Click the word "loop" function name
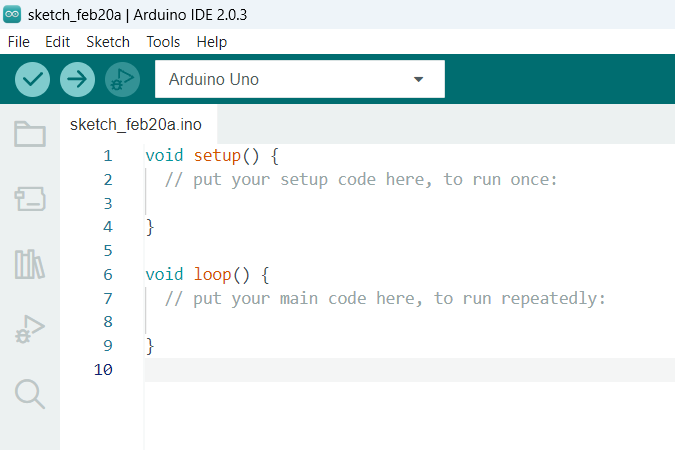 212,274
